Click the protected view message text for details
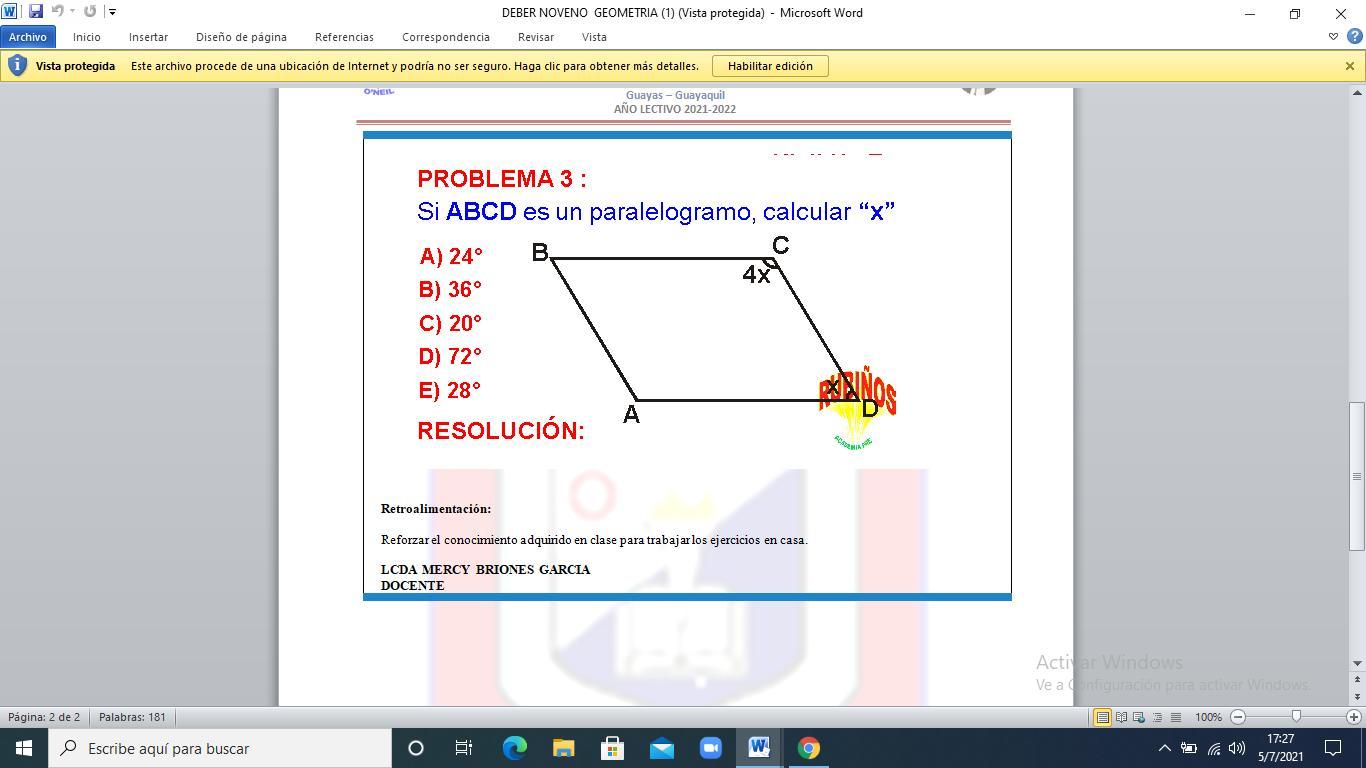This screenshot has height=768, width=1366. pyautogui.click(x=415, y=66)
